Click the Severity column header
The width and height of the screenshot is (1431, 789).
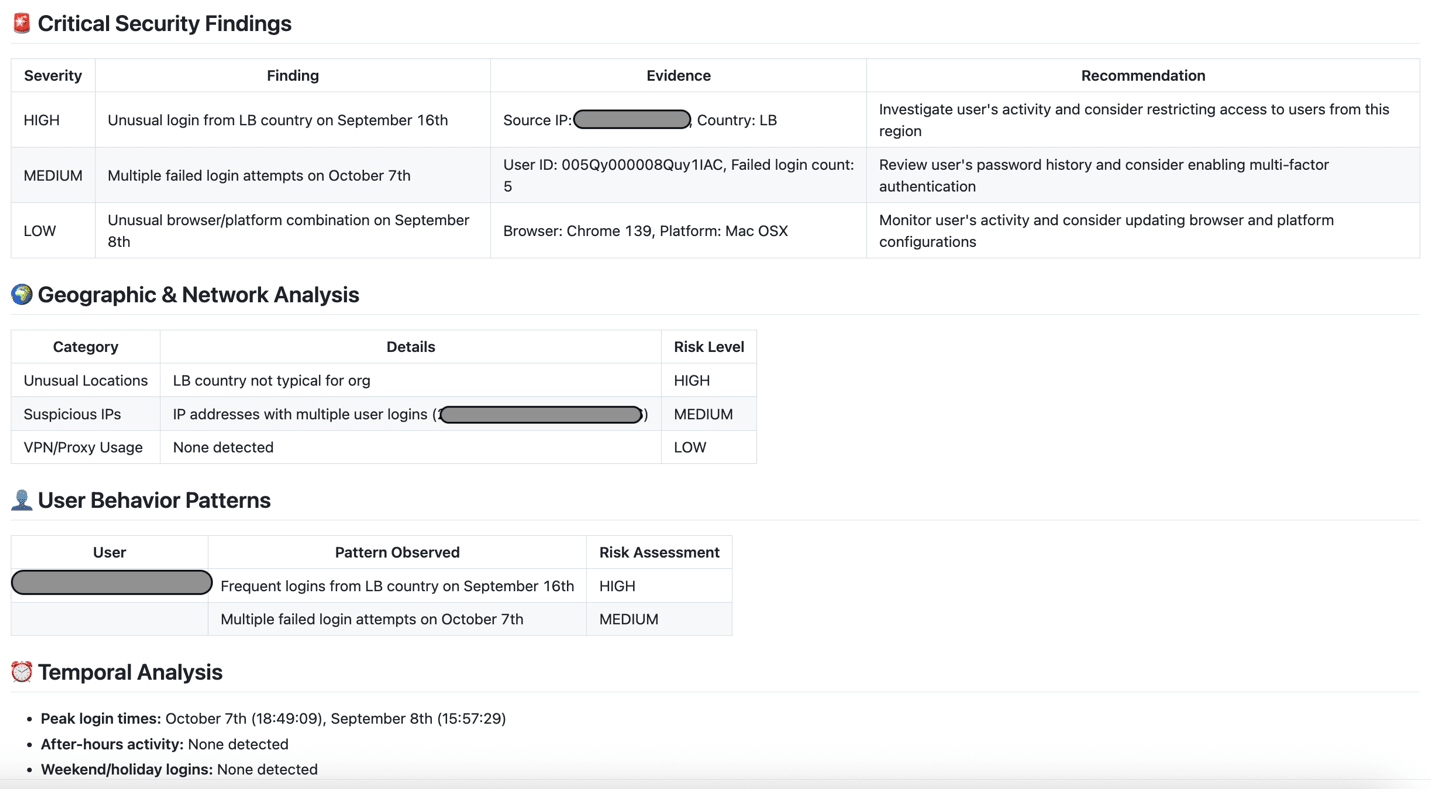point(53,76)
